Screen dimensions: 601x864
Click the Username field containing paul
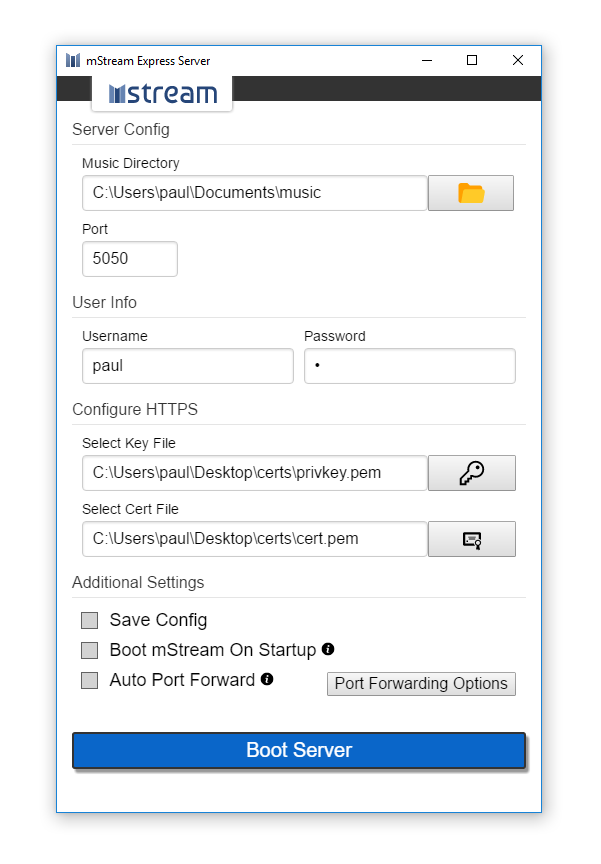click(x=188, y=366)
